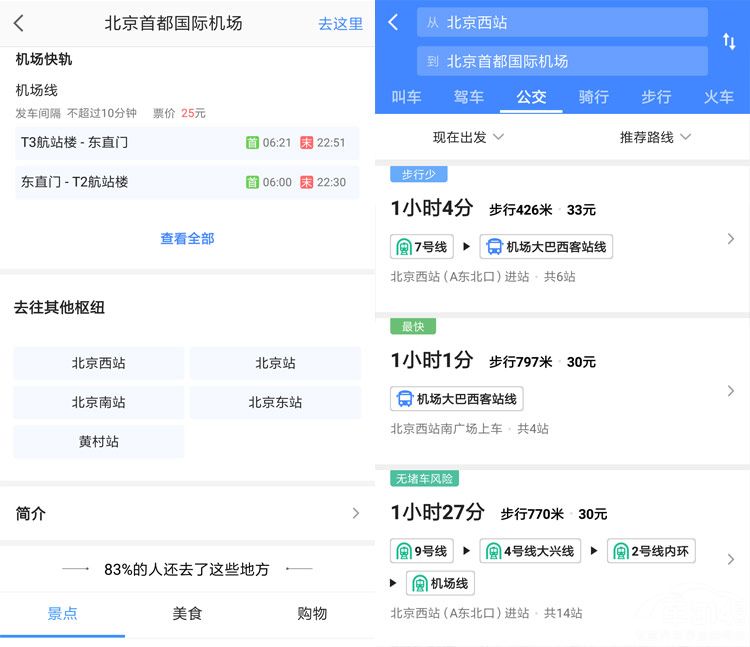Swap origin and destination with arrows icon

pos(729,41)
